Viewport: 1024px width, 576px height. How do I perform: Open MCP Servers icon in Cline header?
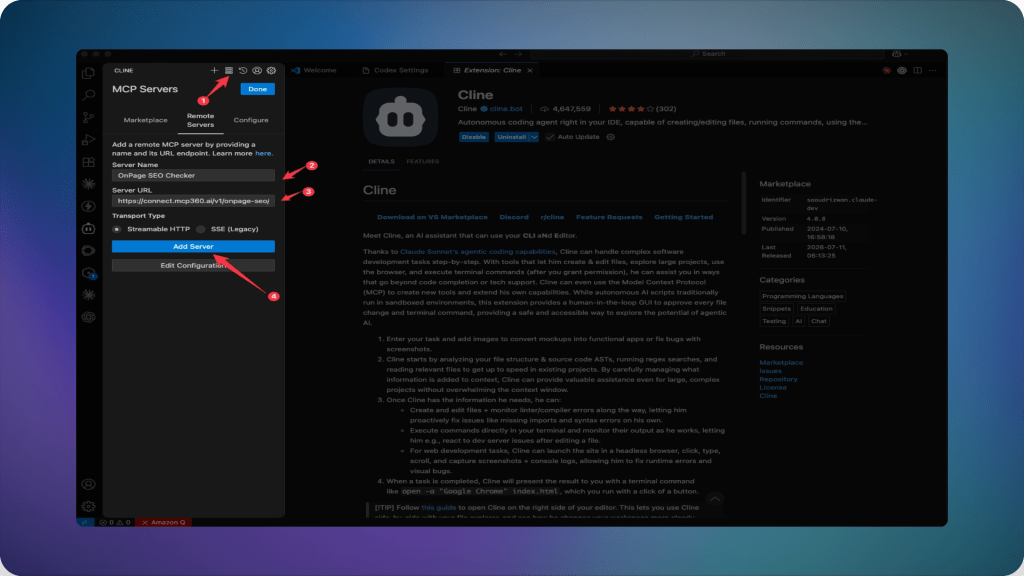click(x=229, y=70)
